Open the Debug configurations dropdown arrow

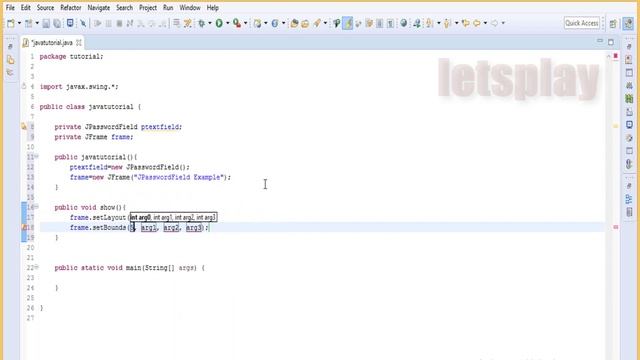(x=210, y=23)
